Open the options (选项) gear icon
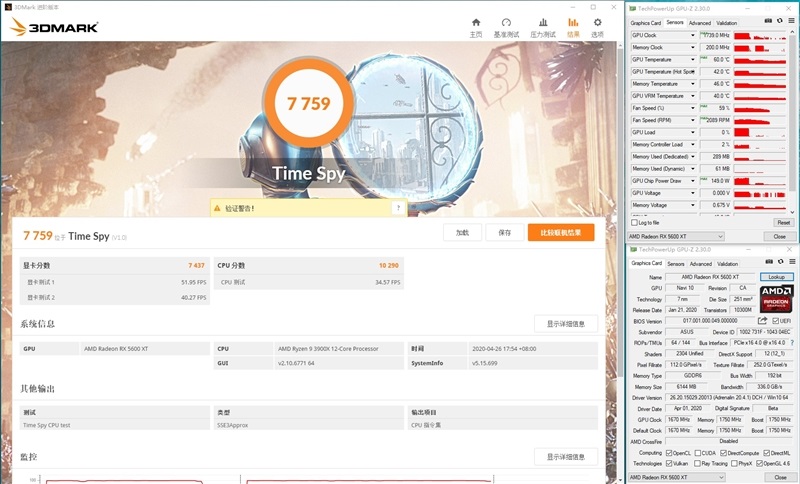Image resolution: width=800 pixels, height=484 pixels. 597,22
